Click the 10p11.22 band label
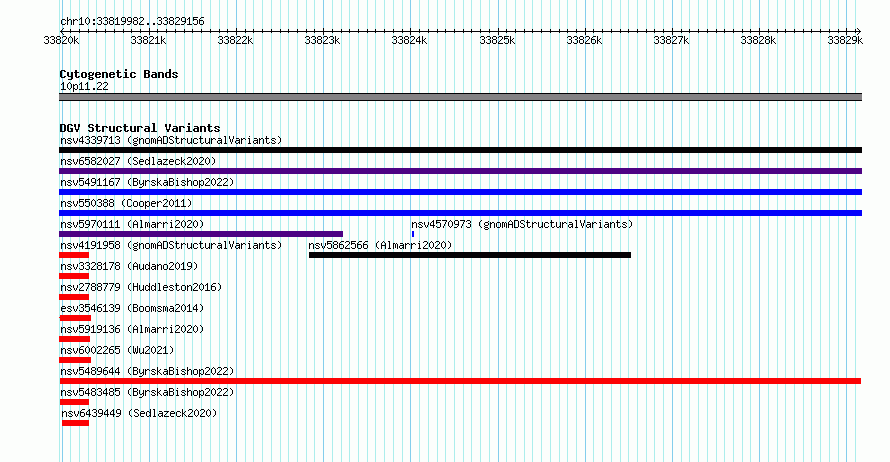890x462 pixels. (84, 86)
